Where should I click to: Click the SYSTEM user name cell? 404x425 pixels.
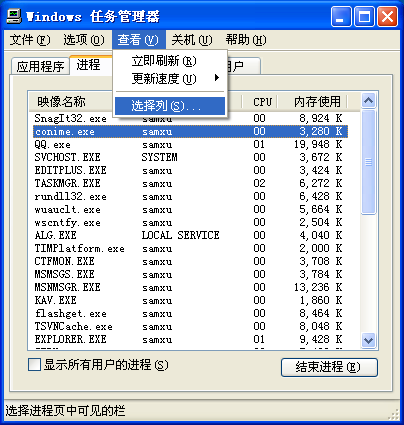click(x=159, y=157)
